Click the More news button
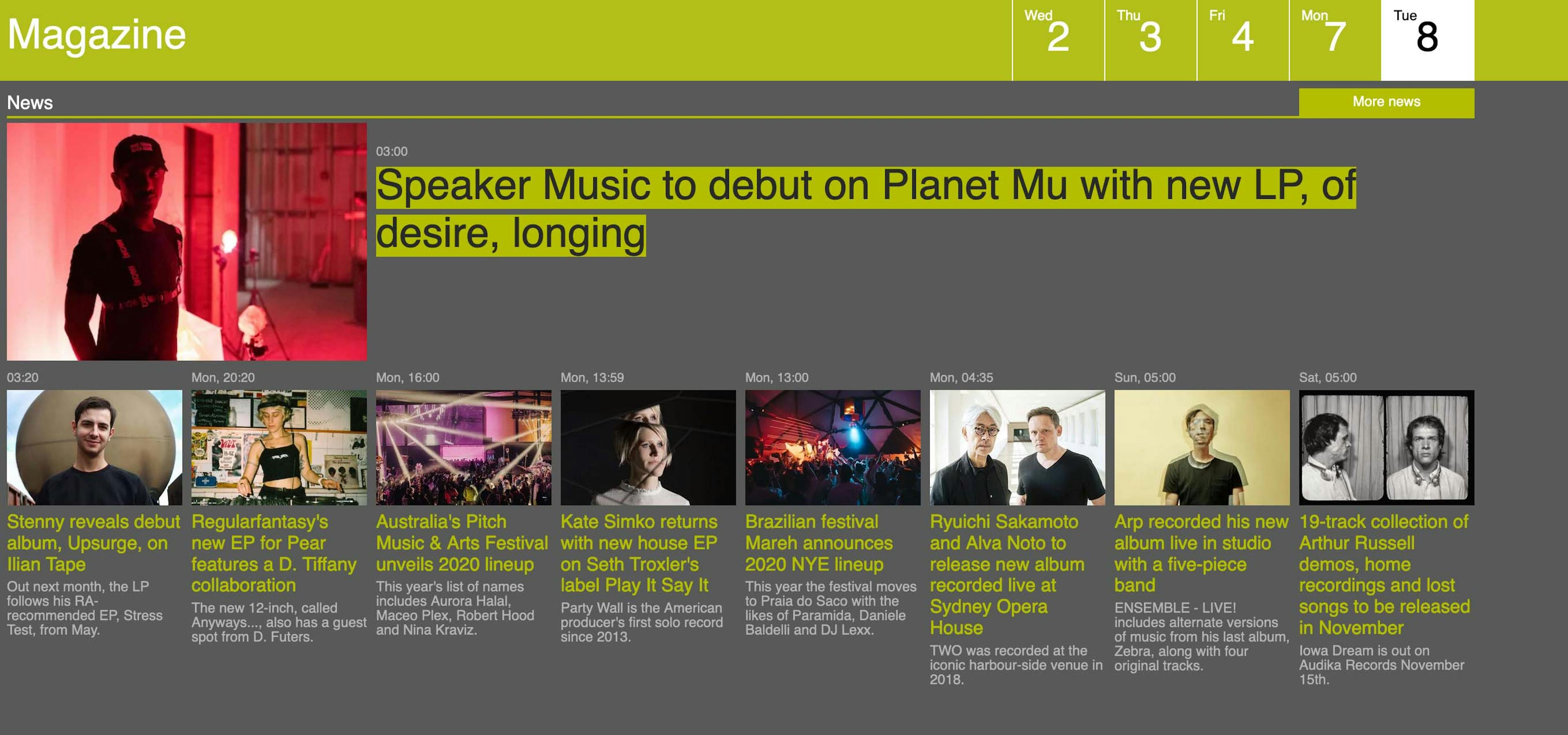 tap(1386, 102)
